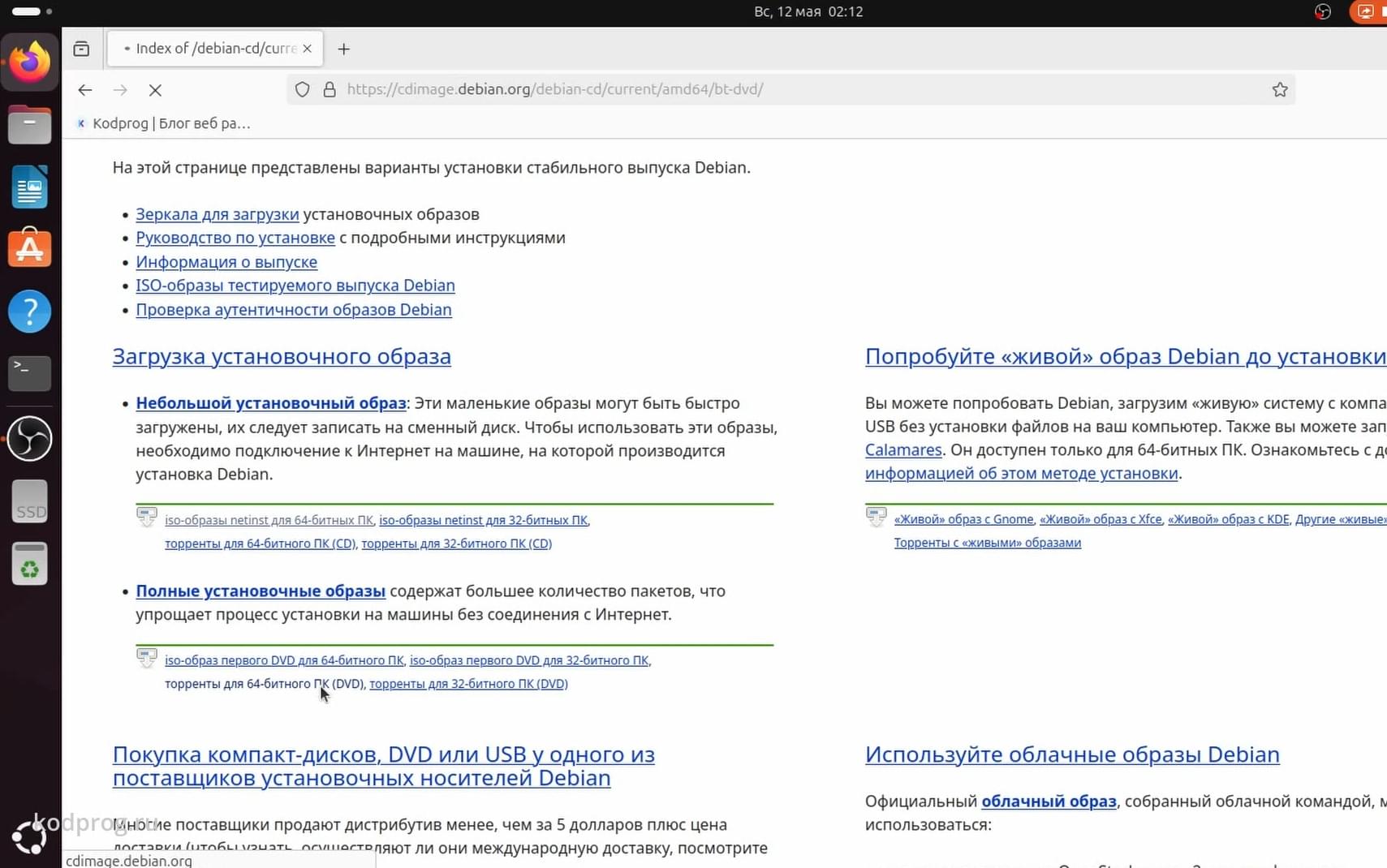Click heading Покупка компакт-дисков, DVD или USB
1387x868 pixels.
click(x=384, y=766)
